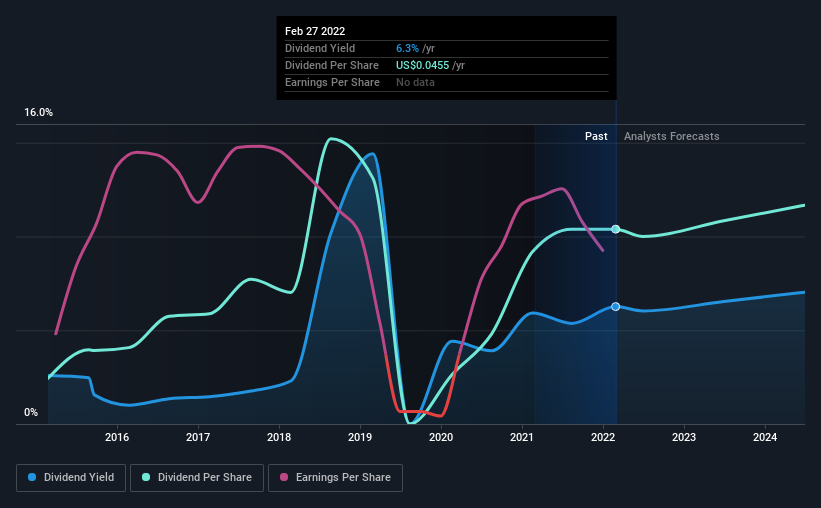Click the tooltip Earnings Per Share row label
This screenshot has height=508, width=821.
click(x=332, y=82)
